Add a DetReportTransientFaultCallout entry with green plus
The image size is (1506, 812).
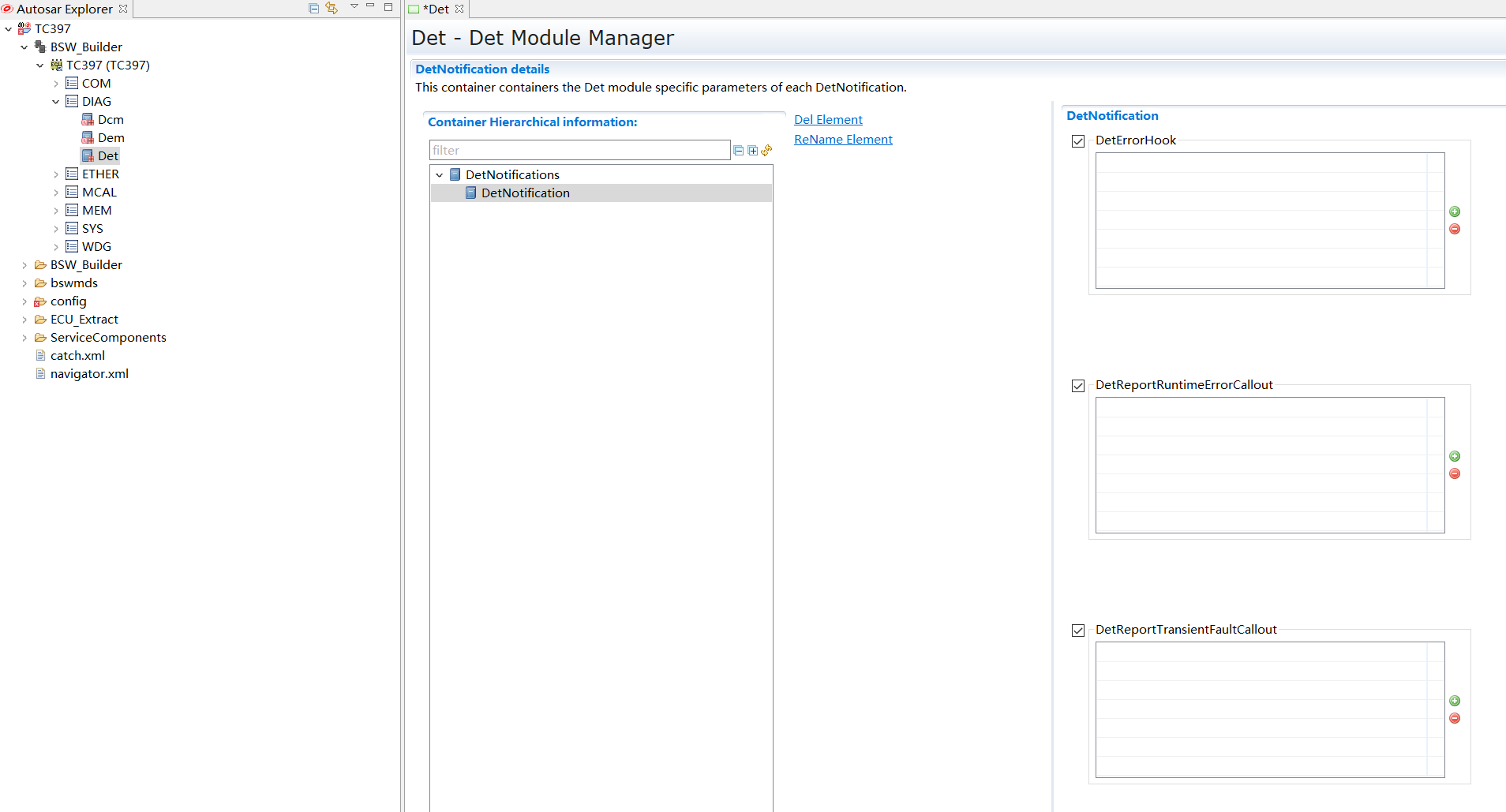(1455, 701)
